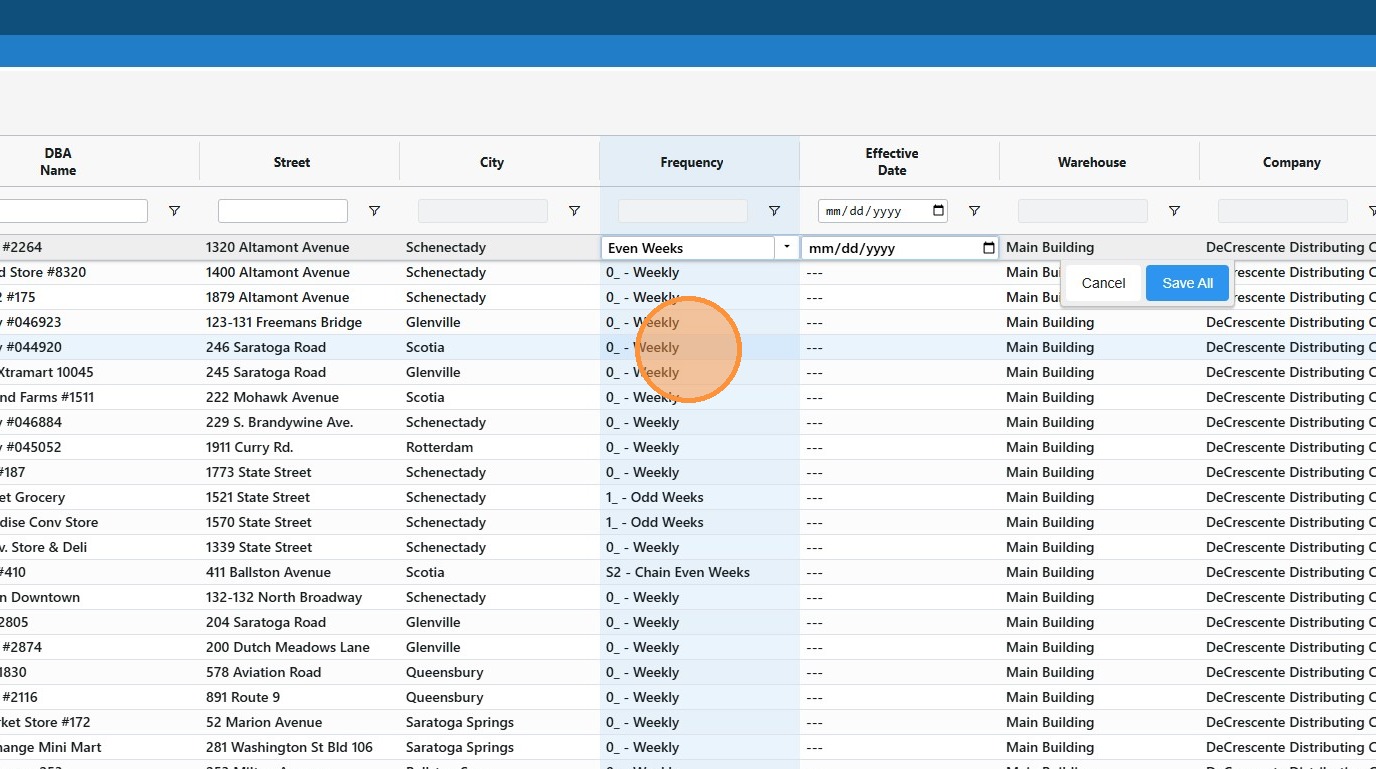Click the DBA Name column filter icon
1376x769 pixels.
[x=174, y=211]
